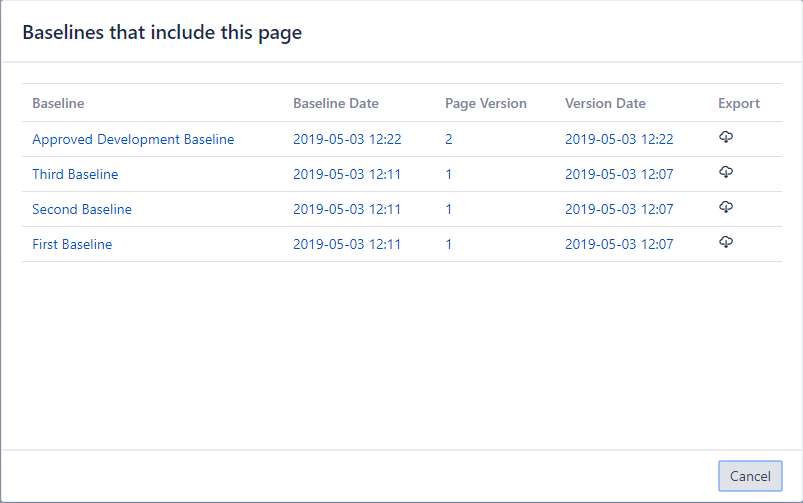Click the Export column header
Screen dimensions: 803x503
739,104
